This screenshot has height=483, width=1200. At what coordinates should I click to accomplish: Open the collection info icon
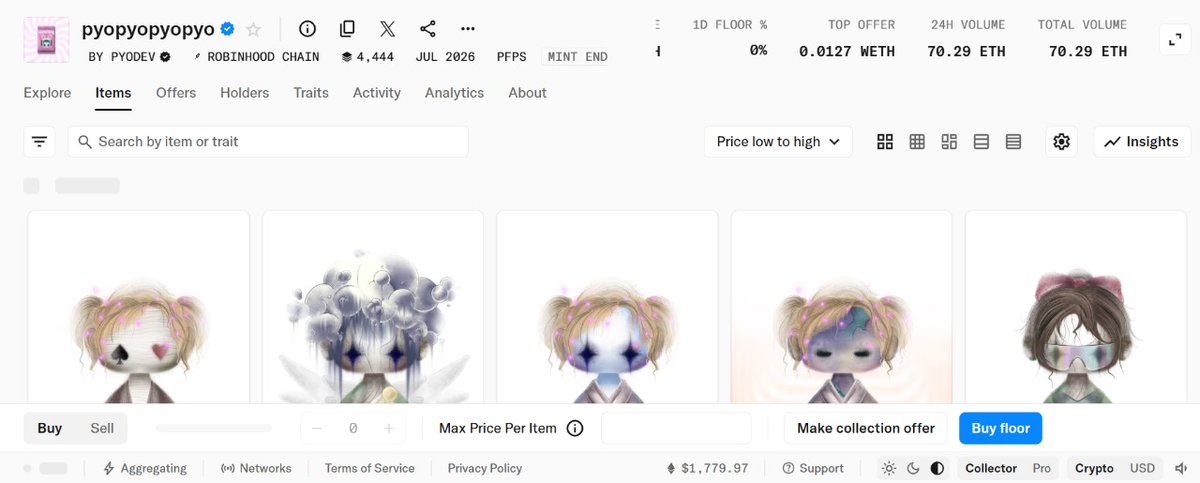pos(308,29)
